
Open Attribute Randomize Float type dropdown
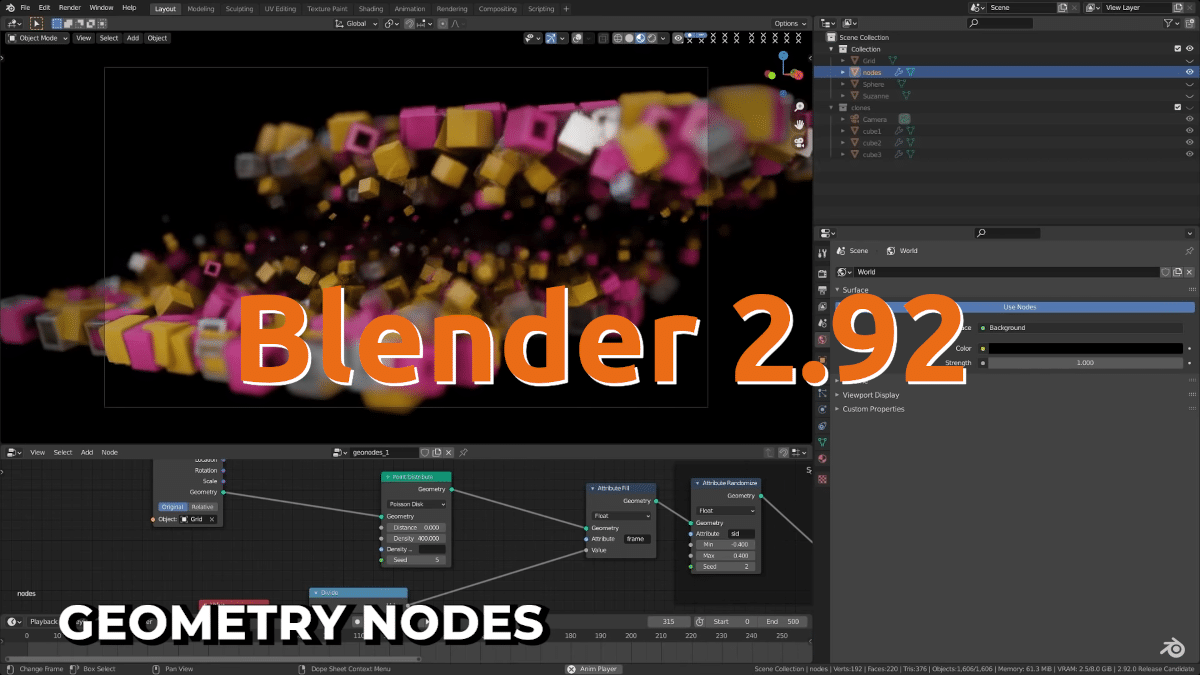tap(727, 510)
